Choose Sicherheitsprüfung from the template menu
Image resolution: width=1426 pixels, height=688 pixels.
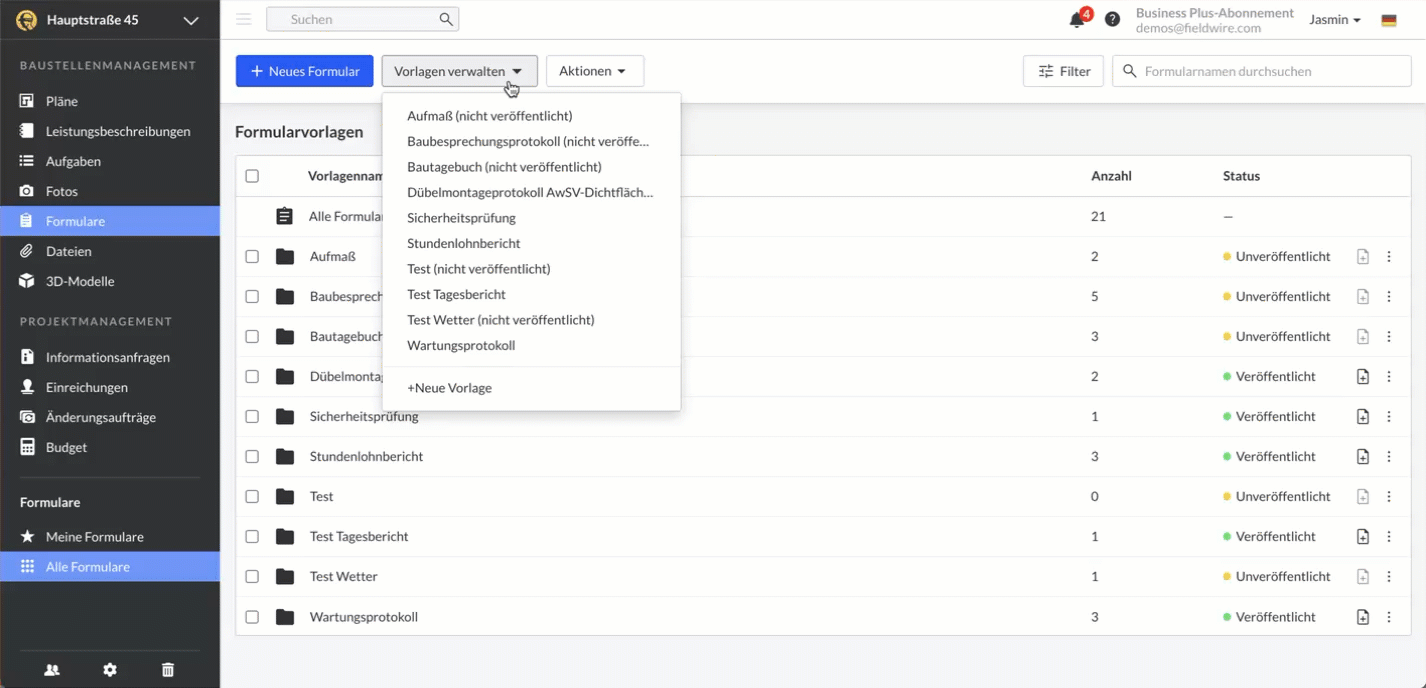(461, 218)
